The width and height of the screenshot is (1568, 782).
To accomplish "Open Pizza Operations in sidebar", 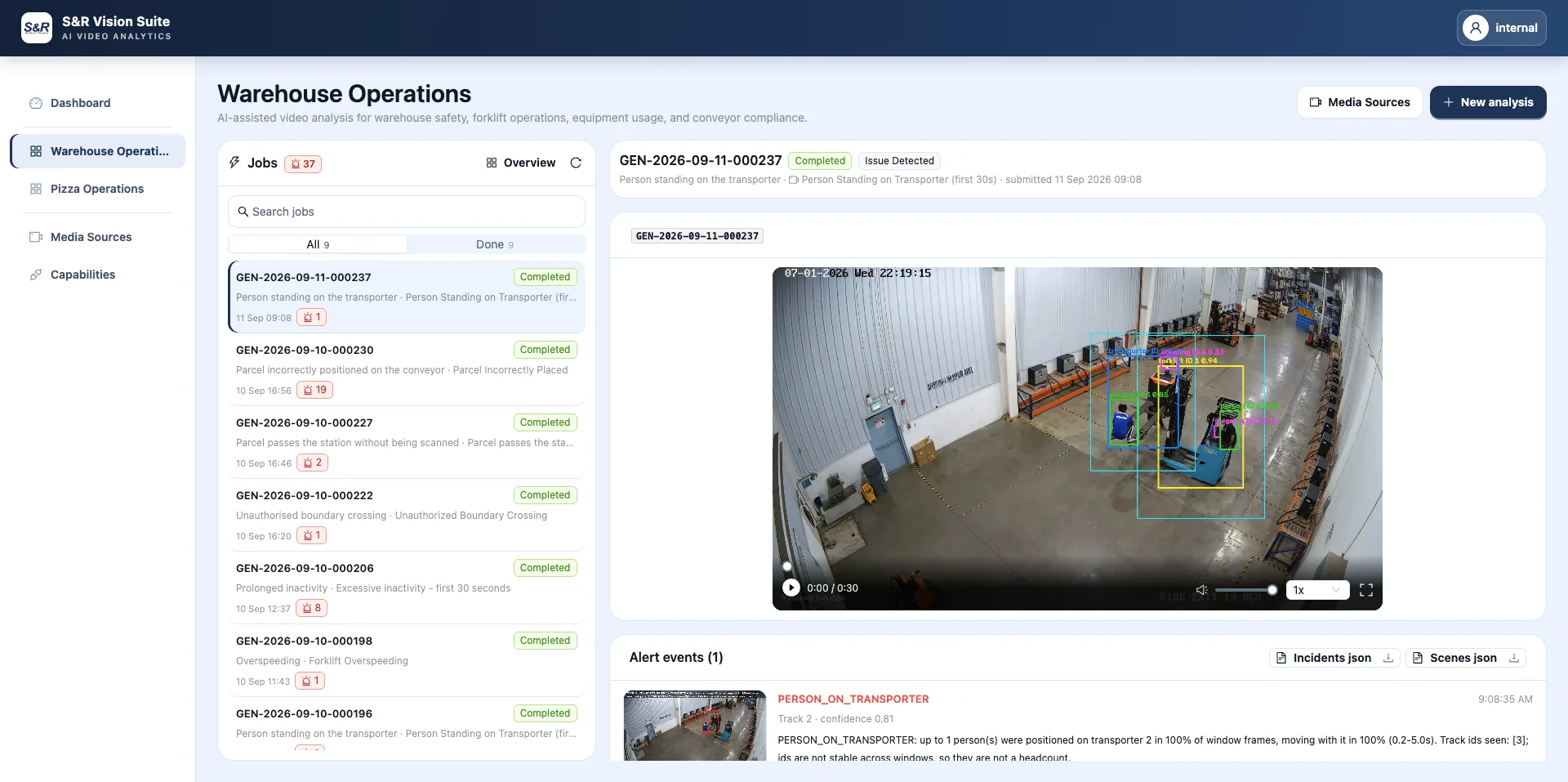I will tap(96, 189).
